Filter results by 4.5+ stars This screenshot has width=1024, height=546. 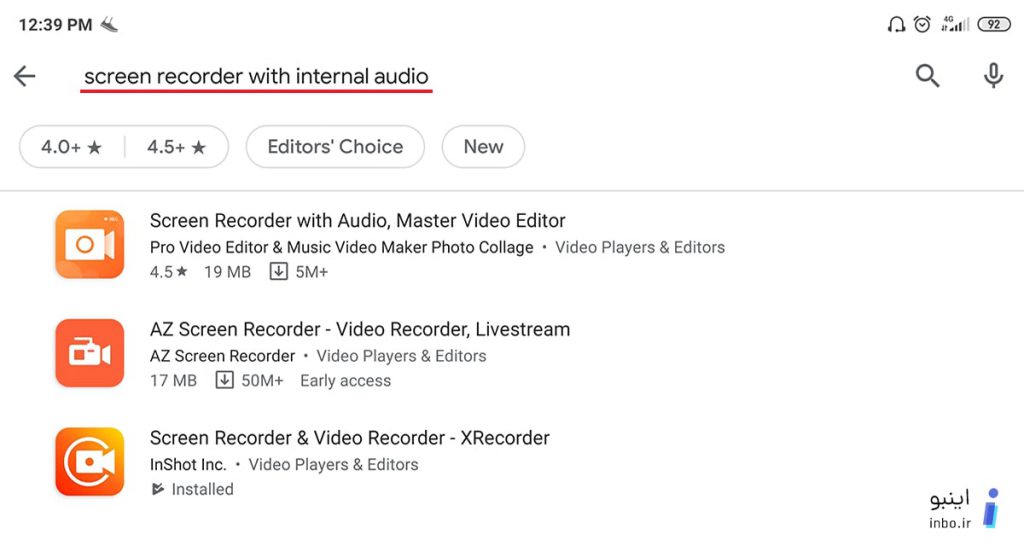176,147
